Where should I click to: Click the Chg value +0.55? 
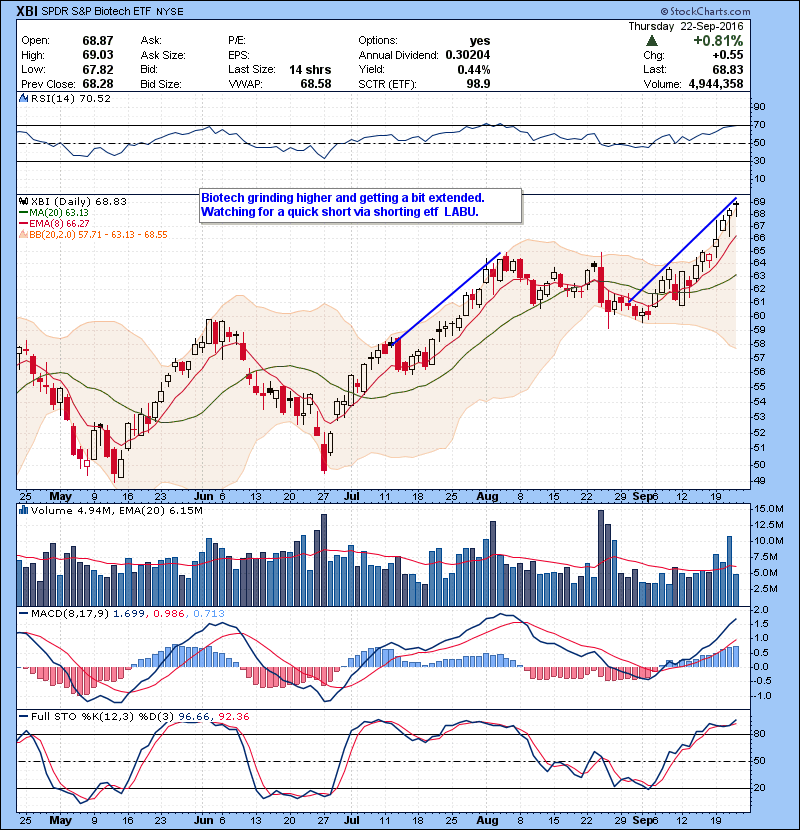click(727, 55)
